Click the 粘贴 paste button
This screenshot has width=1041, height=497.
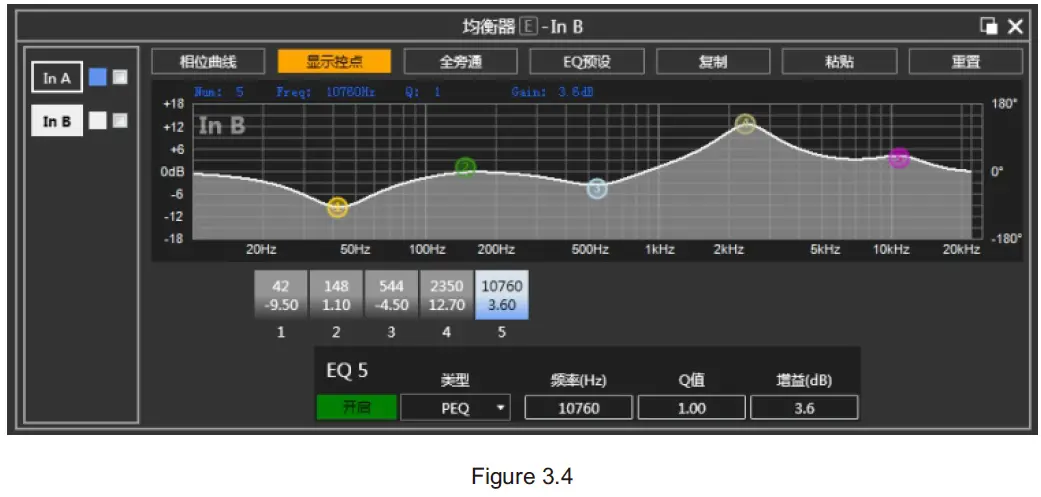click(x=839, y=62)
